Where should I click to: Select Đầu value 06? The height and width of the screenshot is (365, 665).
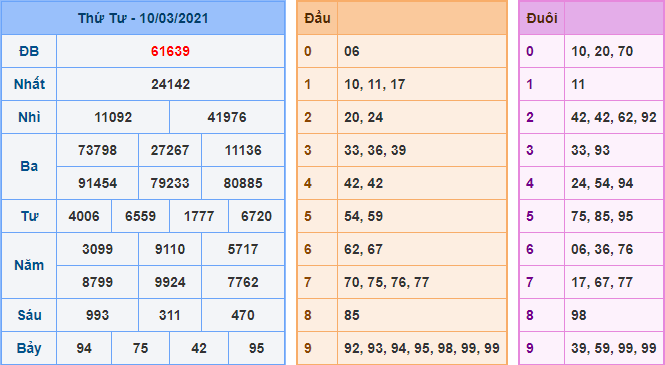(x=352, y=51)
